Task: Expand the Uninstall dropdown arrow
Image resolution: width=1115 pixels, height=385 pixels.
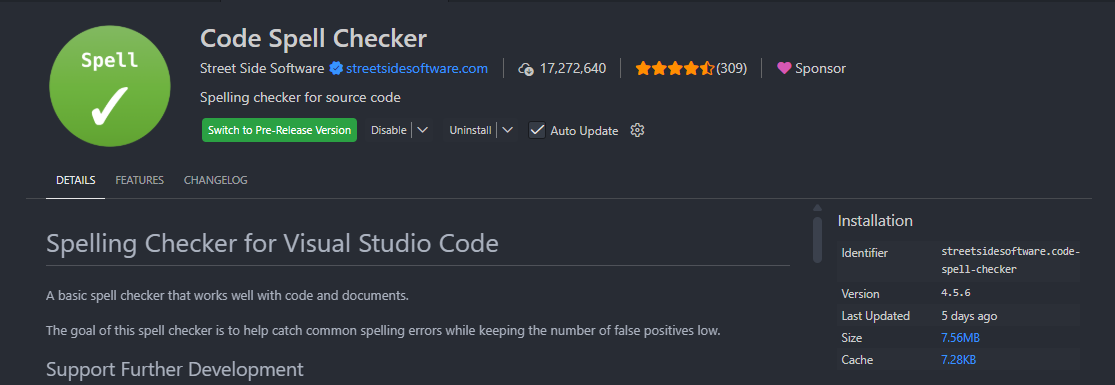Action: [x=507, y=130]
